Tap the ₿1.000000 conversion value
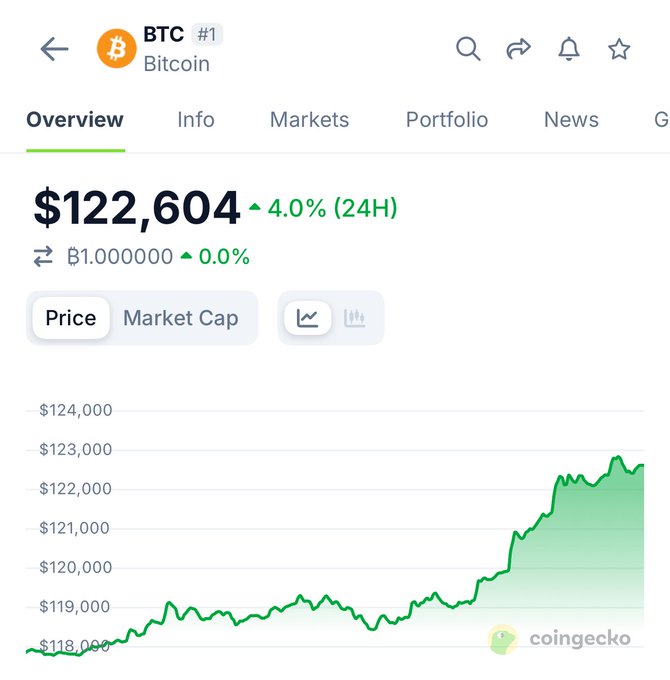Viewport: 670px width, 680px height. (120, 257)
